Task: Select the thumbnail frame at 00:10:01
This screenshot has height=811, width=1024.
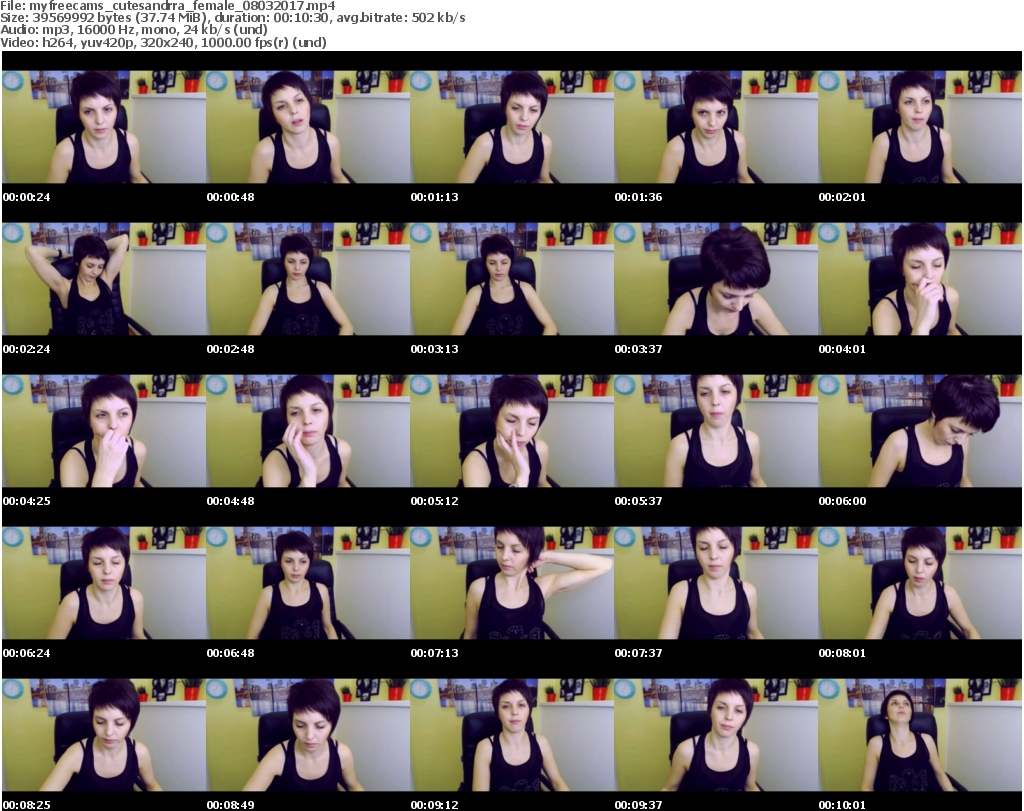Action: pyautogui.click(x=920, y=735)
